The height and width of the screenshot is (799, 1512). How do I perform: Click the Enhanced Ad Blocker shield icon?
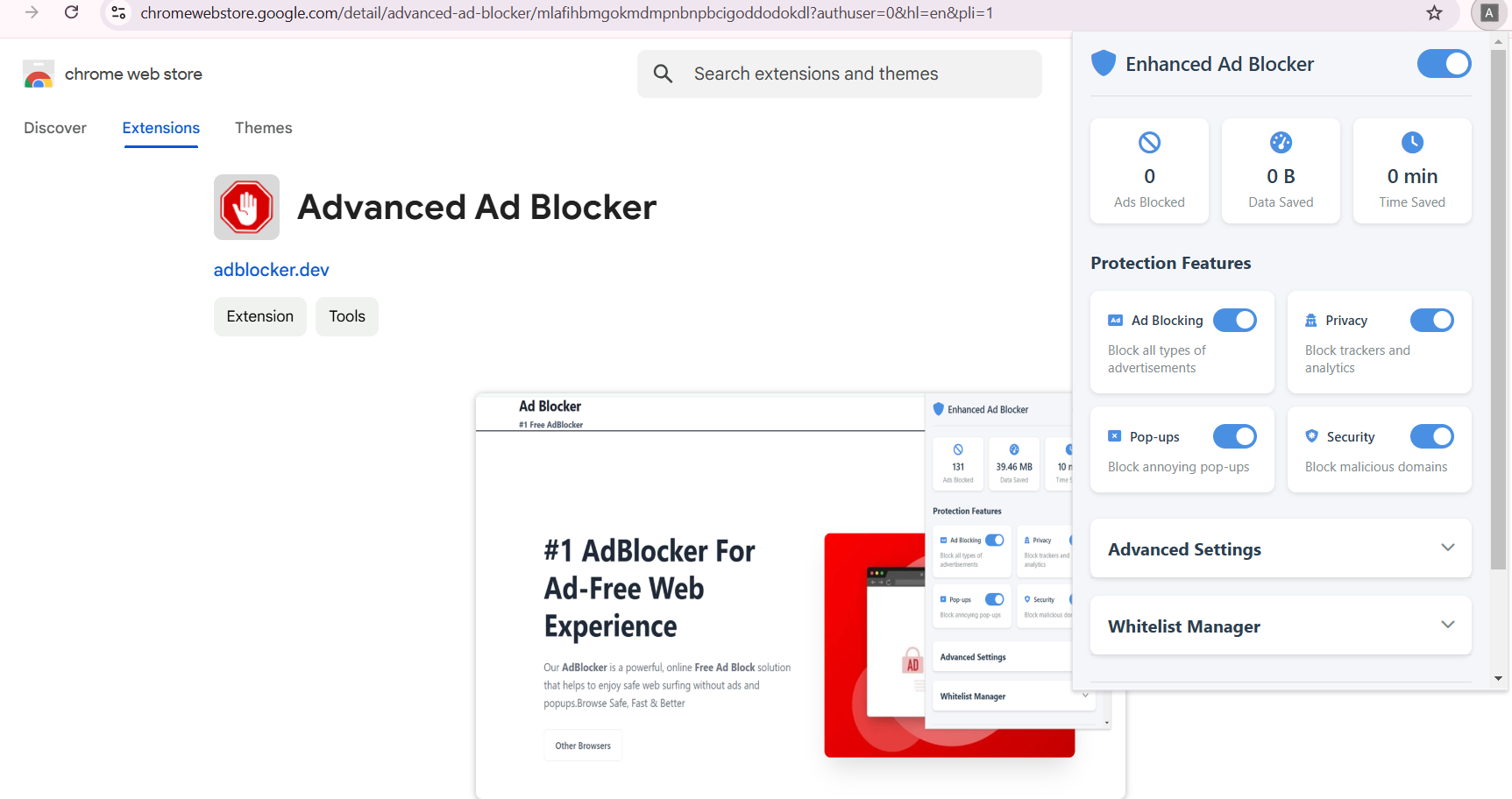point(1104,63)
